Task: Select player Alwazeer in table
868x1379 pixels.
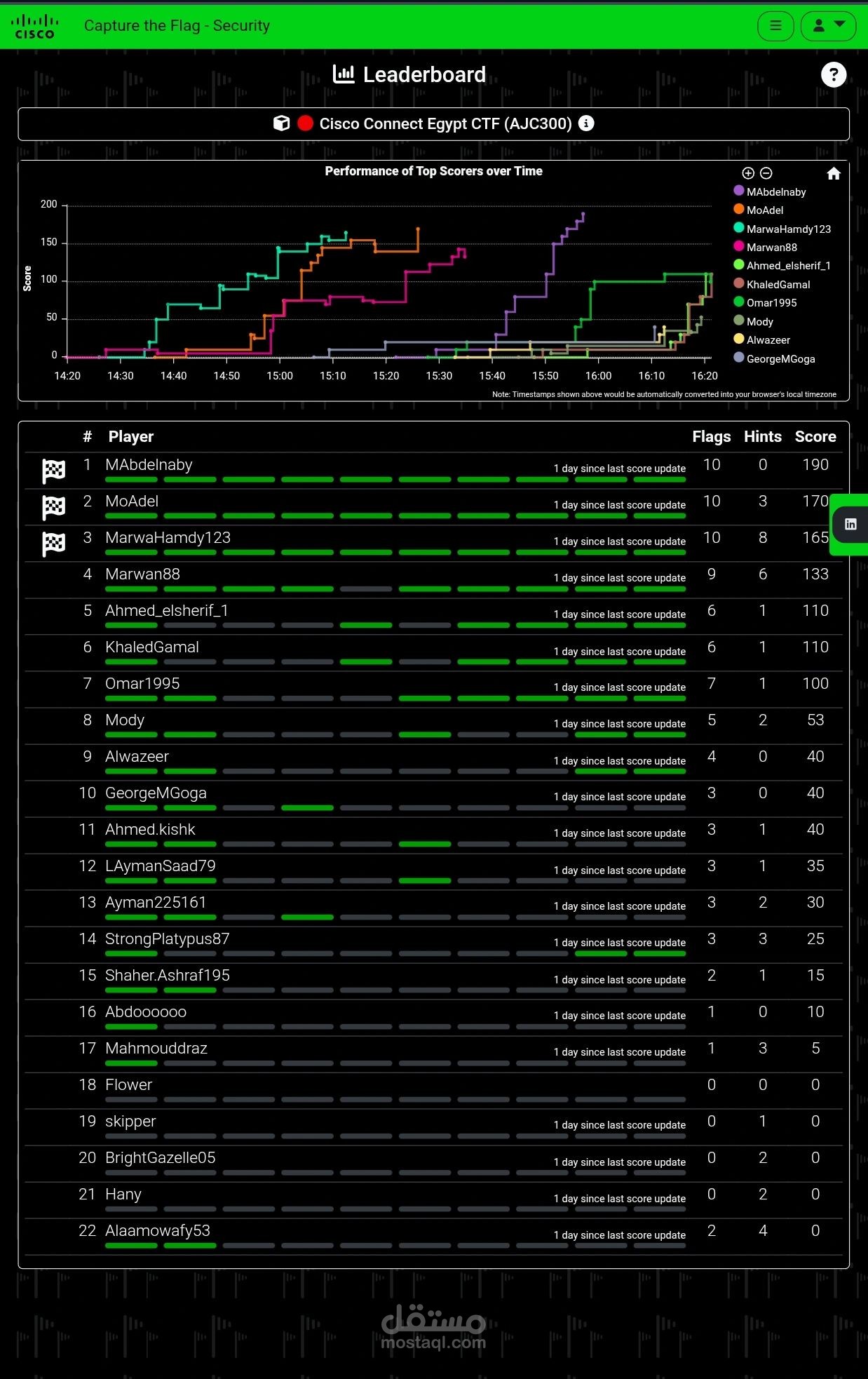Action: tap(137, 757)
